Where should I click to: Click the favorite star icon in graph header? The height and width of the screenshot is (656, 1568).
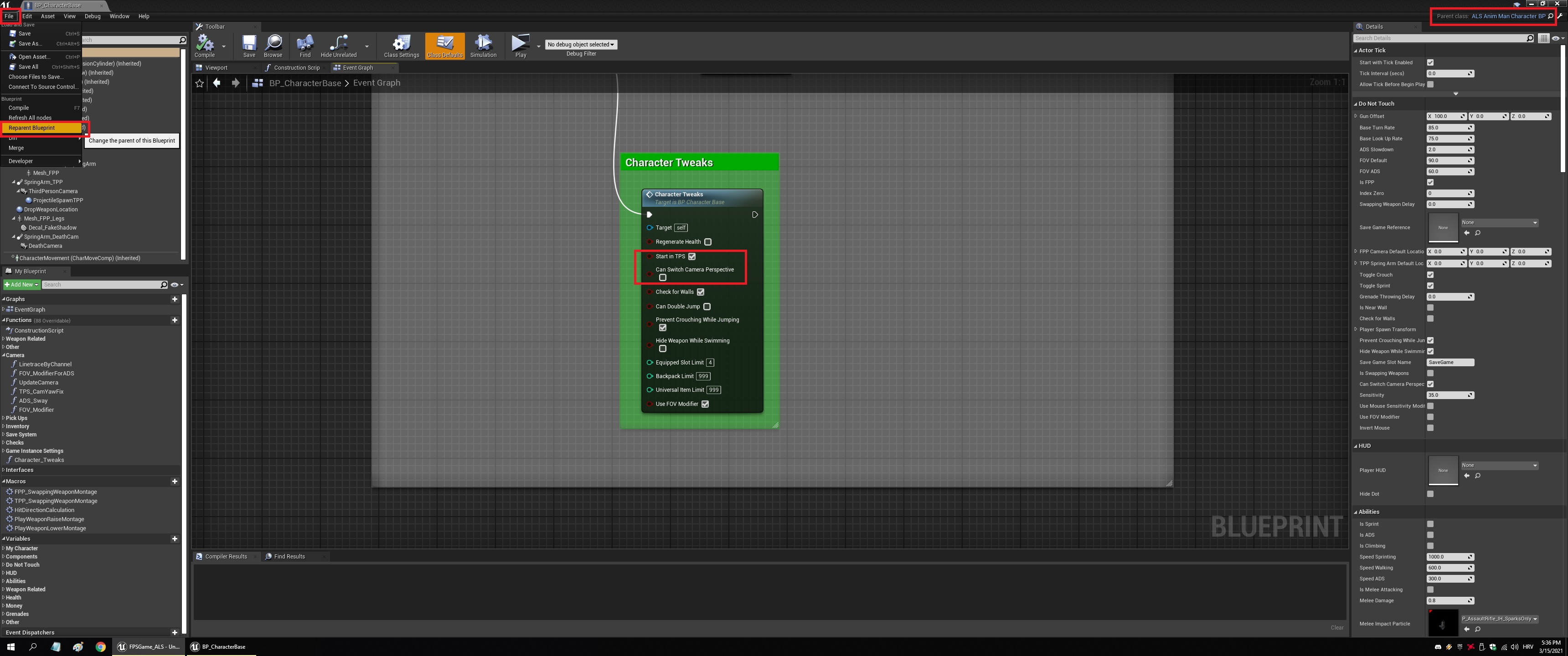pyautogui.click(x=200, y=83)
